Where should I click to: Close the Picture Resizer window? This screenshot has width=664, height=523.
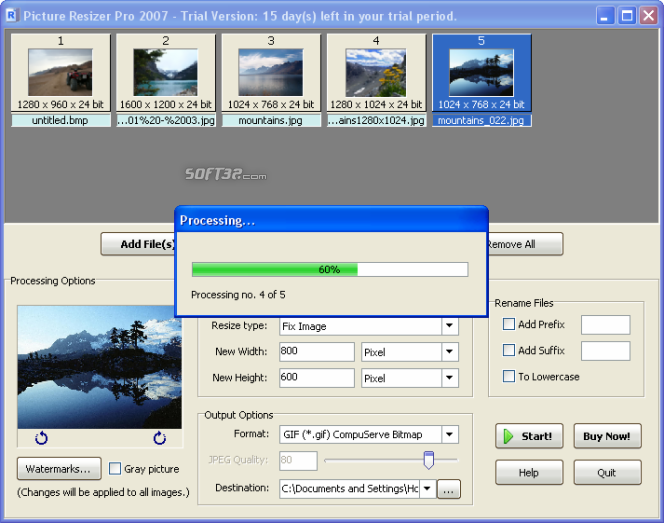point(648,16)
